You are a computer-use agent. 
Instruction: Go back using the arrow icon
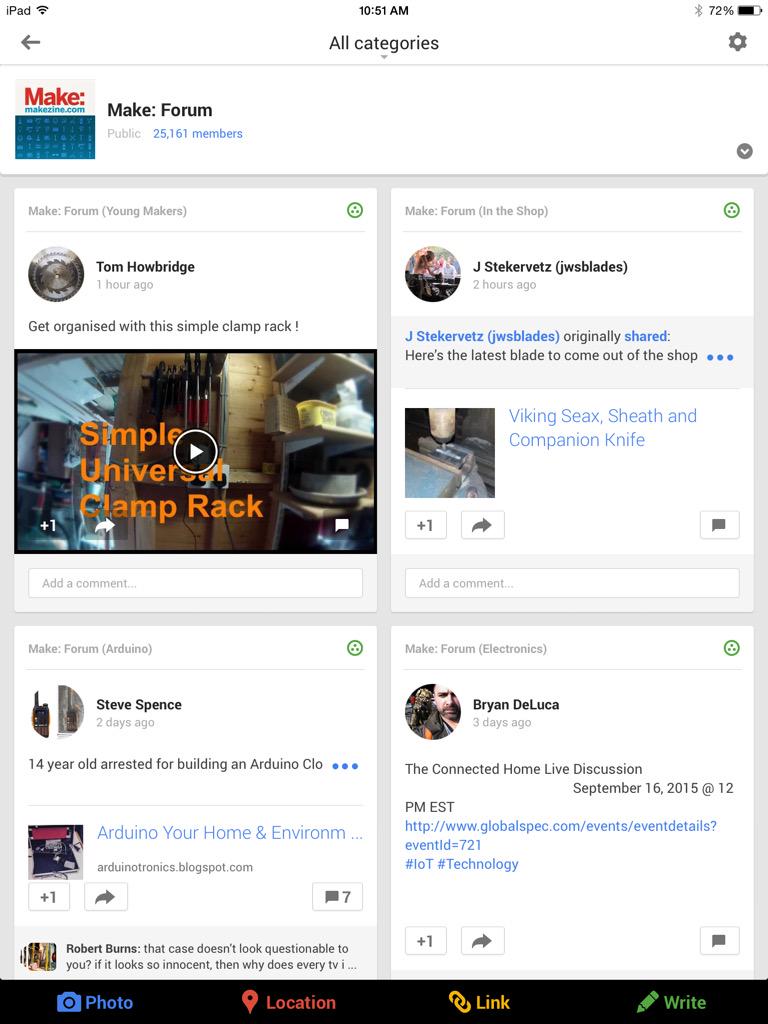(x=30, y=42)
